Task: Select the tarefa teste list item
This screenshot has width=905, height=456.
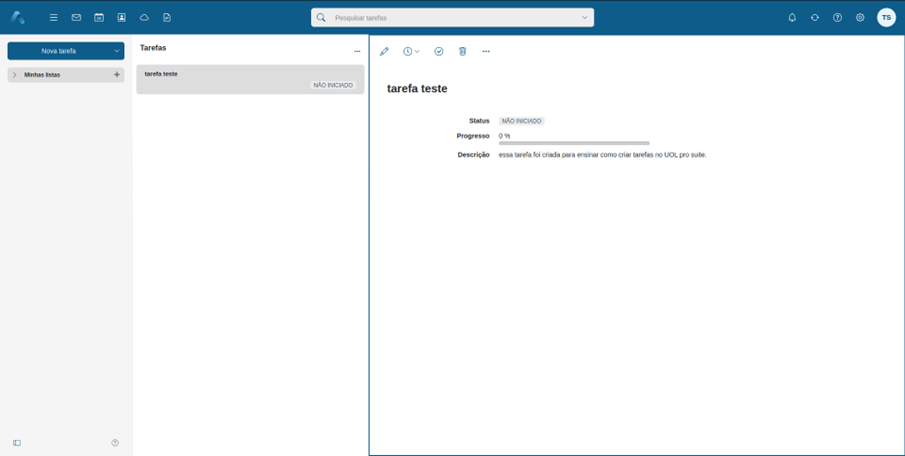Action: [x=250, y=79]
